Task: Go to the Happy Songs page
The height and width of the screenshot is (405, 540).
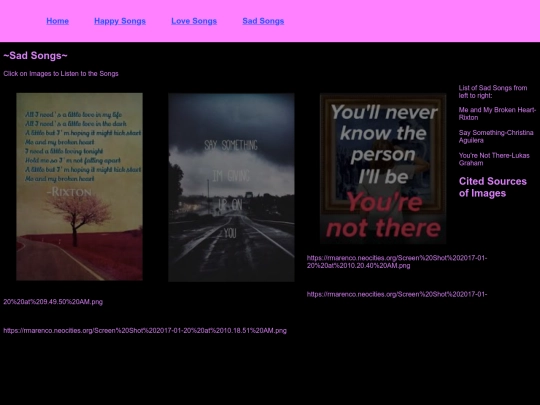Action: tap(120, 21)
